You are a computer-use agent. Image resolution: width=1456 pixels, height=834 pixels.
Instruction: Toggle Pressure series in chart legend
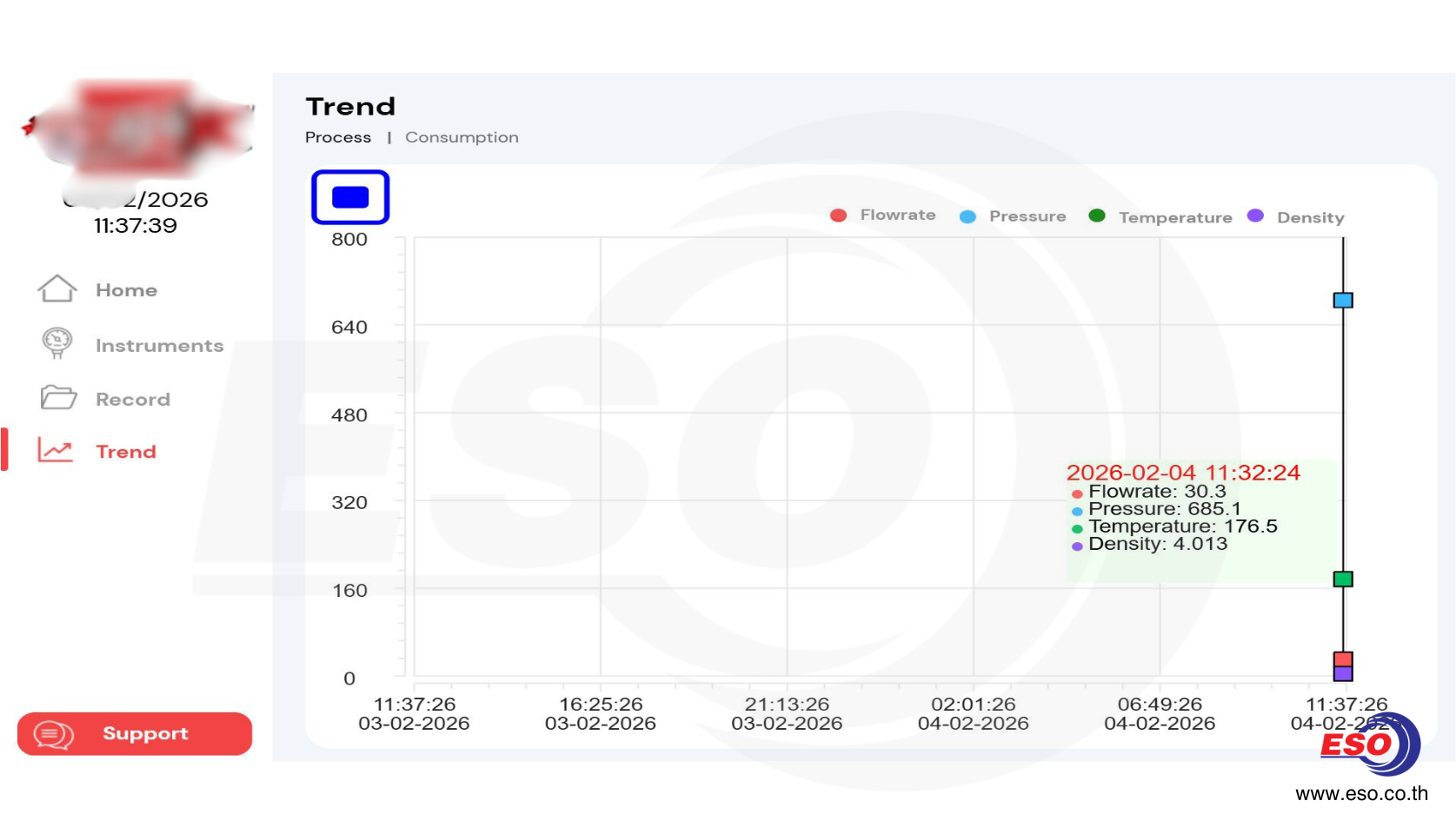click(1013, 216)
